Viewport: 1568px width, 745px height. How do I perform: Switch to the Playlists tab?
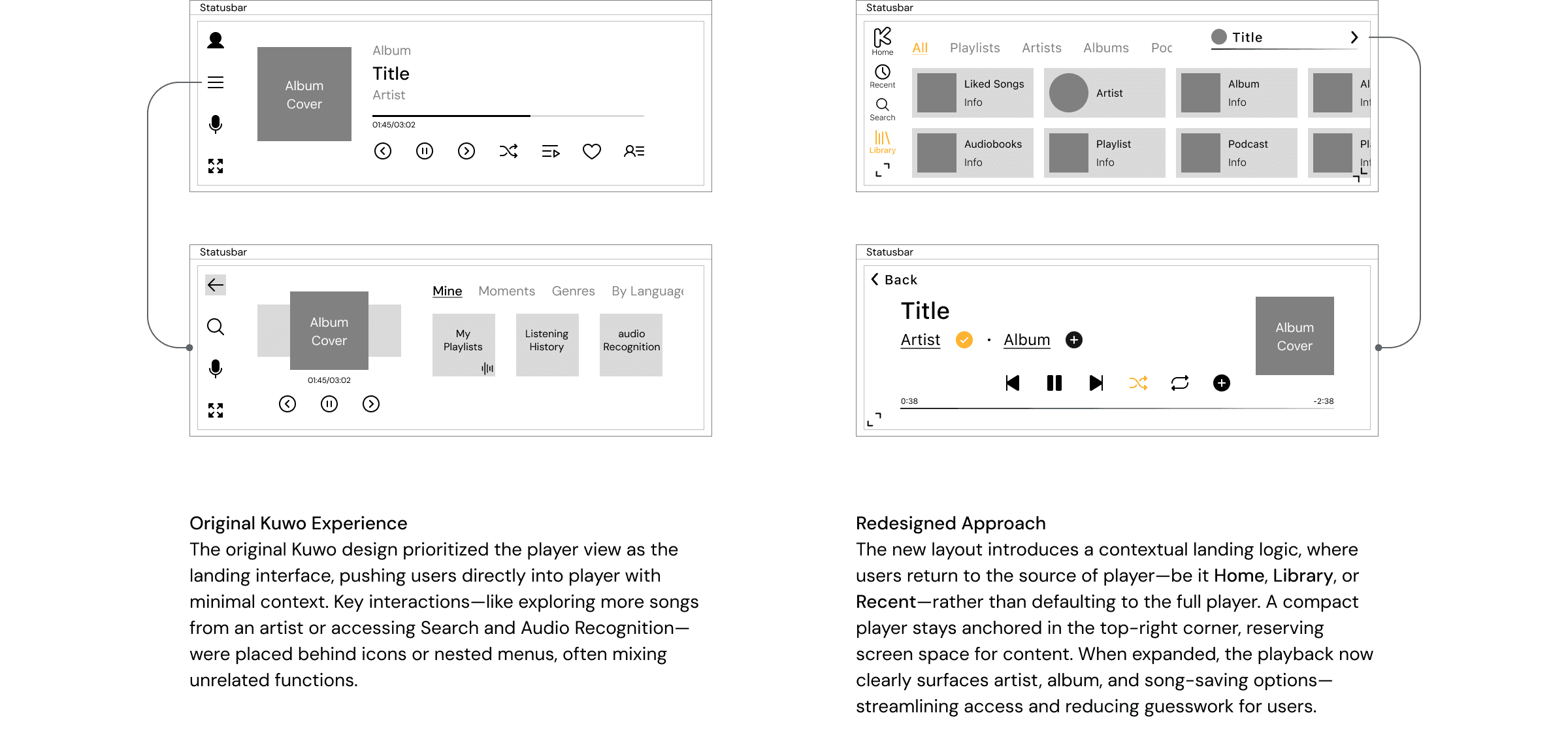pos(975,48)
